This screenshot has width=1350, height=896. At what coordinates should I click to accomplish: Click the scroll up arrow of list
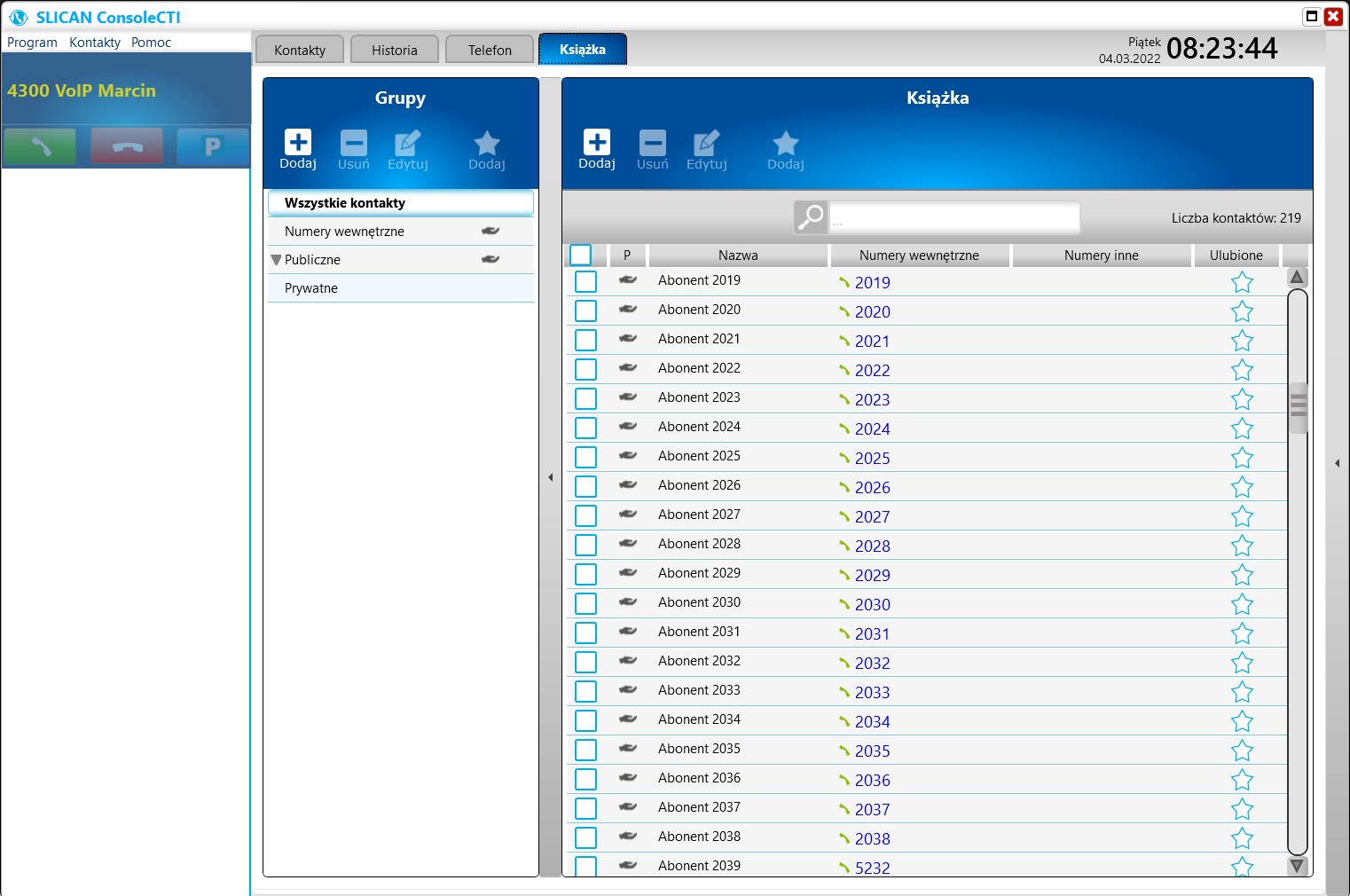point(1297,277)
